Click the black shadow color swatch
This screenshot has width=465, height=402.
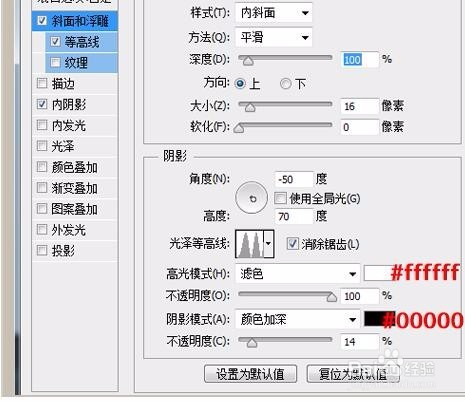click(x=379, y=319)
